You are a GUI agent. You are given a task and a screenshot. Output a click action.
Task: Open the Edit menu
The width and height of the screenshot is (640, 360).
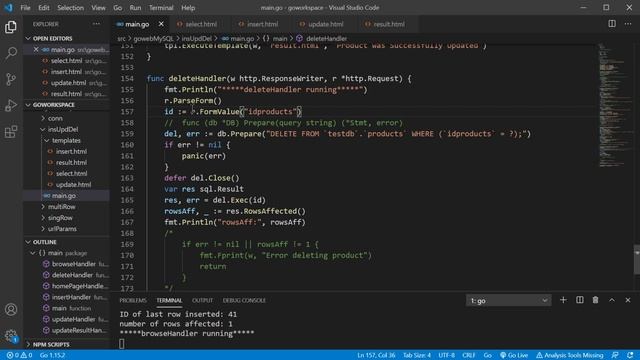click(x=44, y=8)
